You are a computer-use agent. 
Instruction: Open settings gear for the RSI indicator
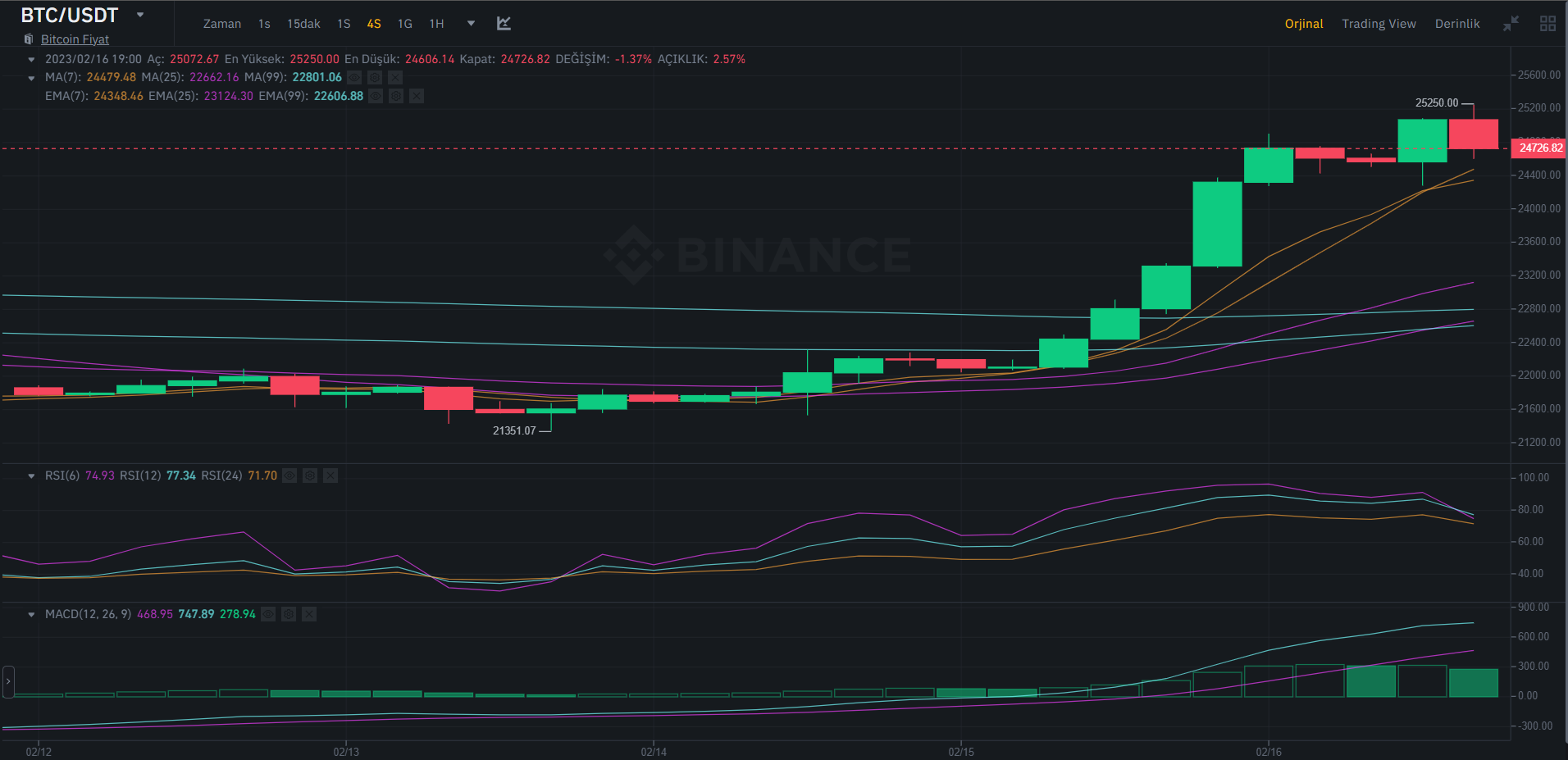coord(310,476)
